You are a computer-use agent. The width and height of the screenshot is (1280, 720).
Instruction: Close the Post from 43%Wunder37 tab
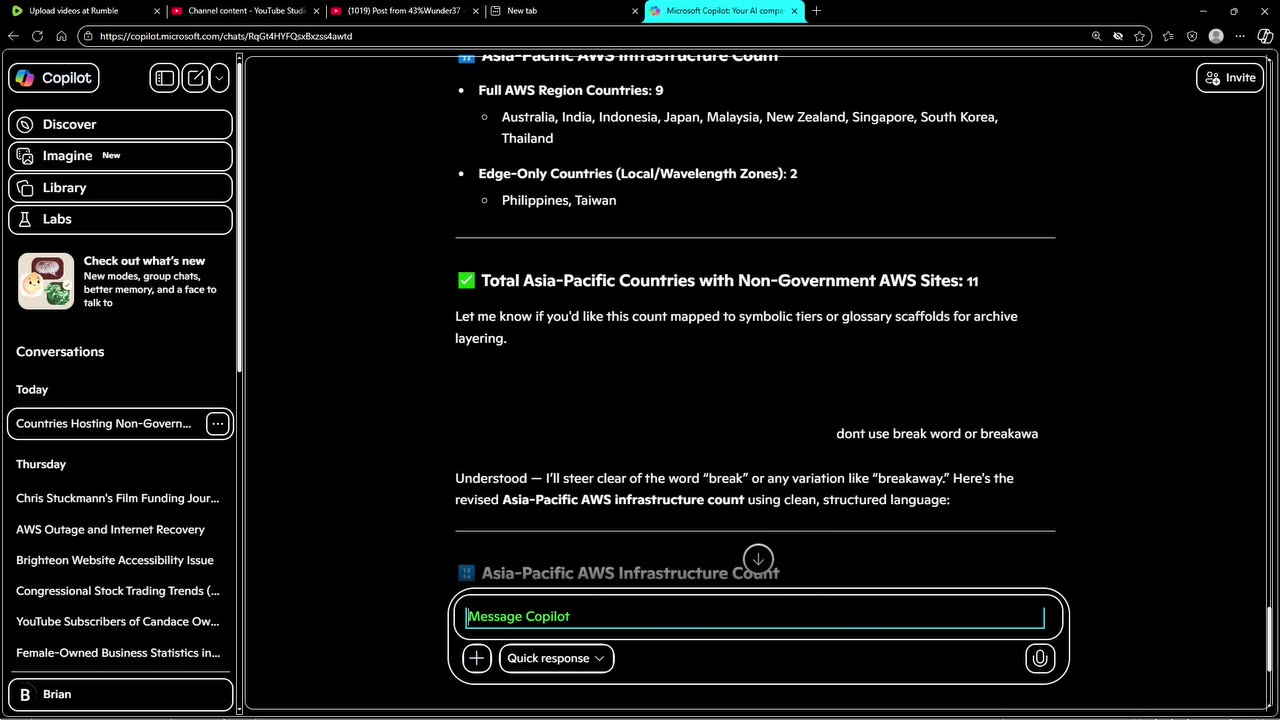click(x=475, y=11)
